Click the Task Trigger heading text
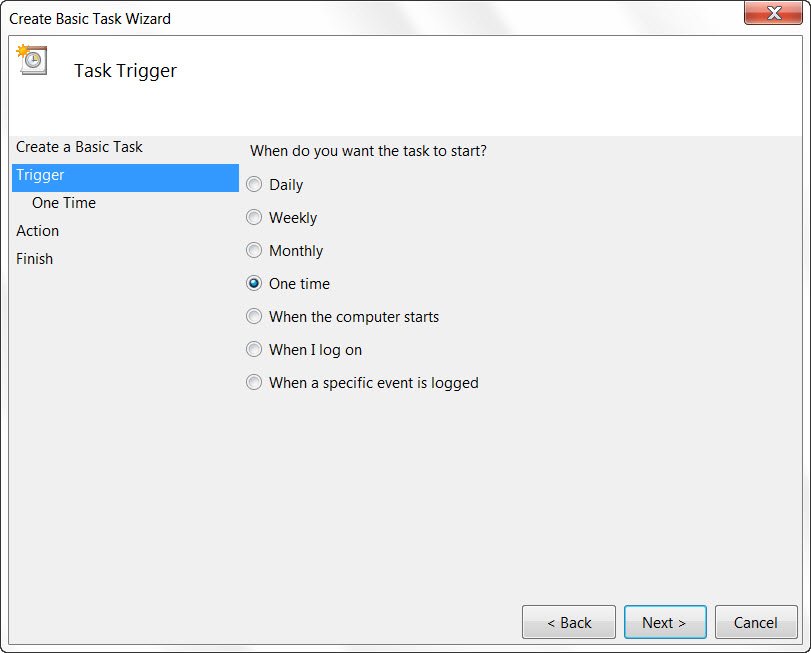Screen dimensions: 811x653 (124, 70)
